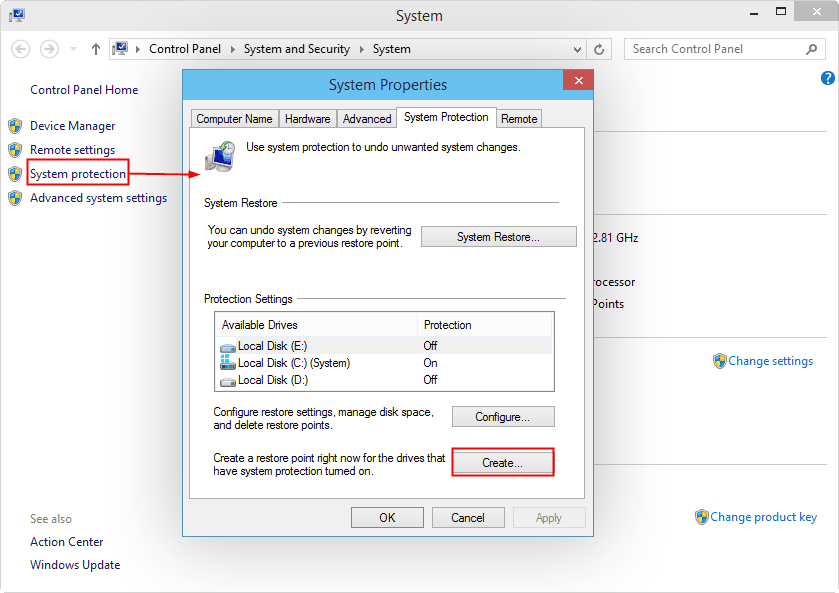Click the Change settings link
Image resolution: width=839 pixels, height=593 pixels.
(x=771, y=361)
